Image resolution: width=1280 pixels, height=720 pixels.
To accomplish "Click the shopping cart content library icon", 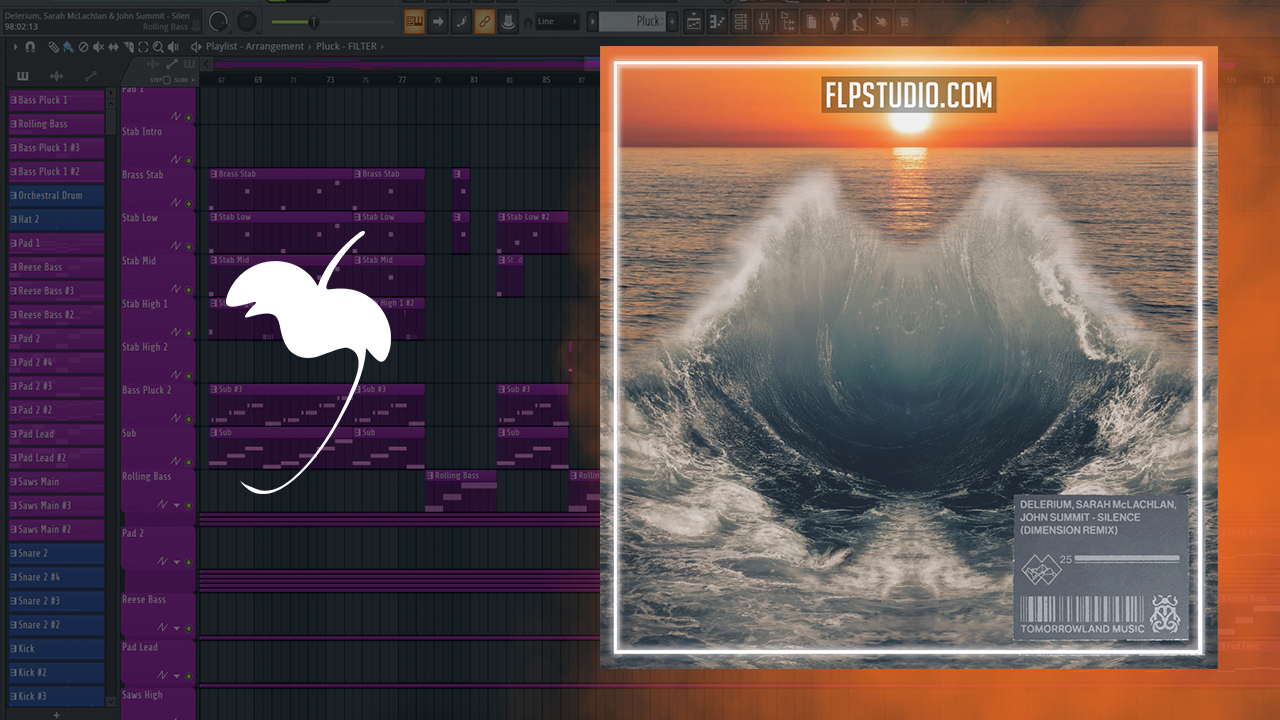I will pyautogui.click(x=905, y=21).
